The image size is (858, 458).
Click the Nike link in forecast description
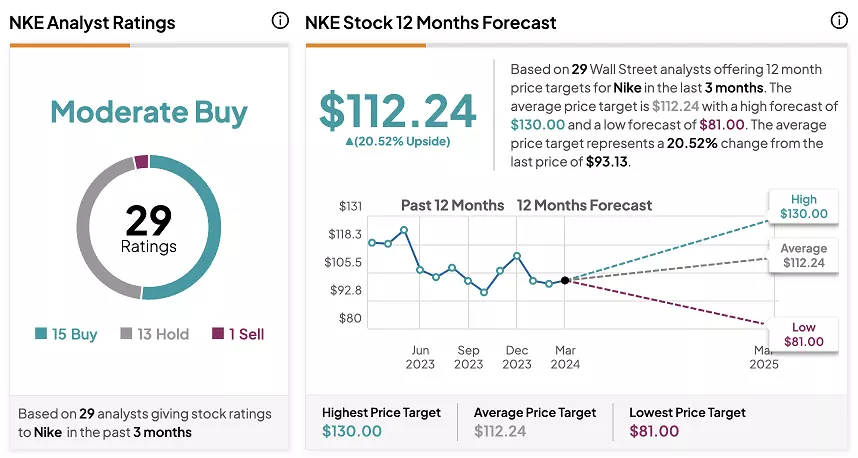click(627, 88)
